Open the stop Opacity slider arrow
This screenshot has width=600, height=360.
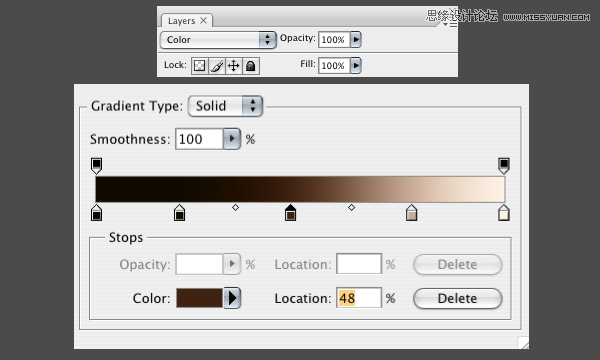point(232,264)
